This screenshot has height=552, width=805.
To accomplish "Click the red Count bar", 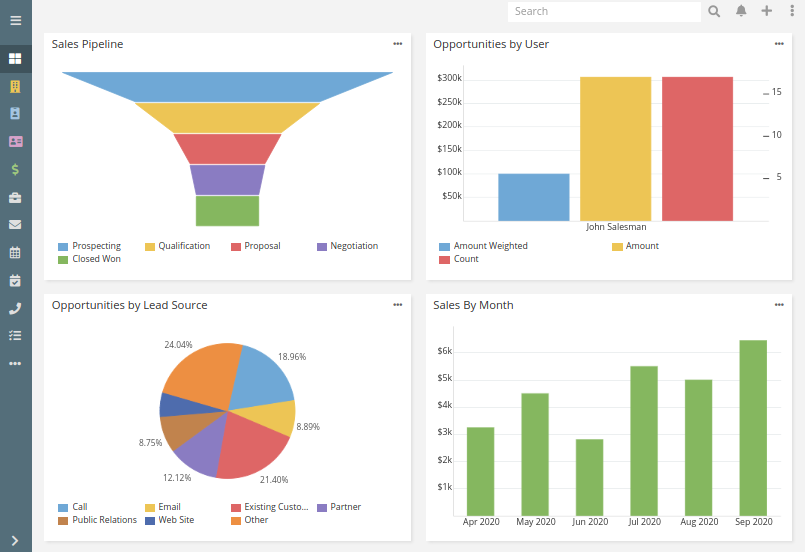I will point(697,149).
